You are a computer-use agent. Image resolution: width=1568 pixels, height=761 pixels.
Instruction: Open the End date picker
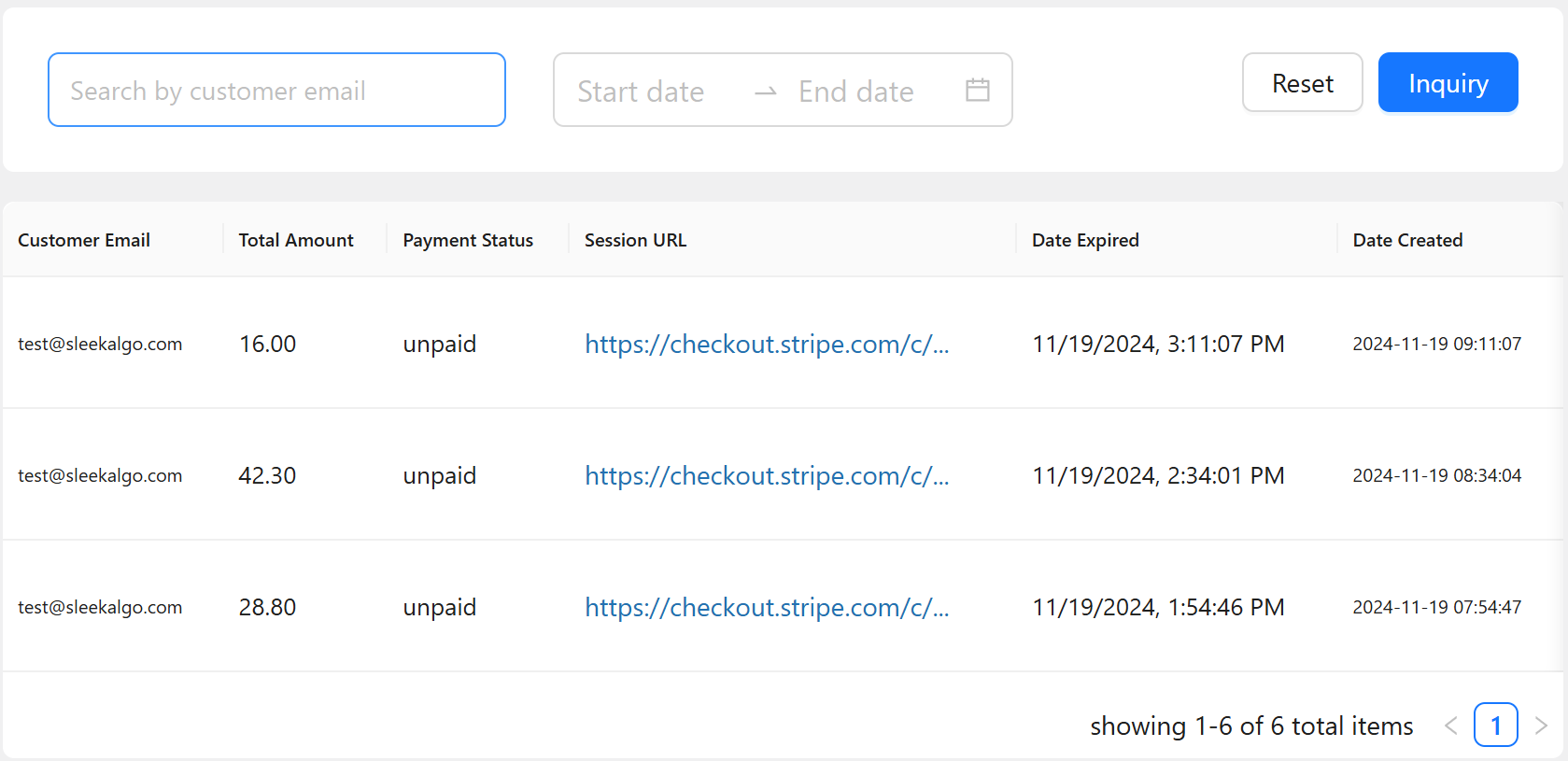pos(855,92)
